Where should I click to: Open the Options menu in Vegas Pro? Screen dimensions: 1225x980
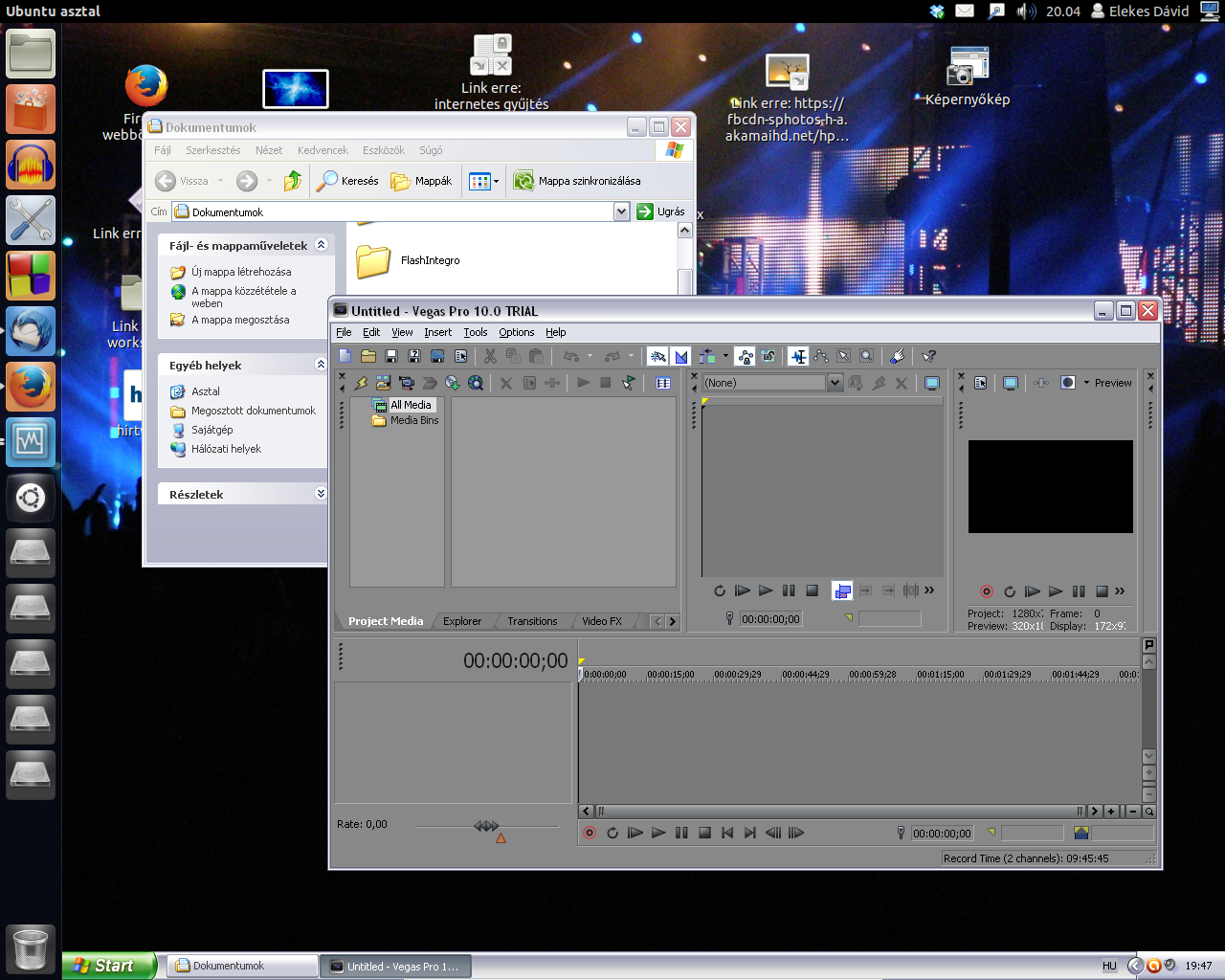pyautogui.click(x=516, y=332)
